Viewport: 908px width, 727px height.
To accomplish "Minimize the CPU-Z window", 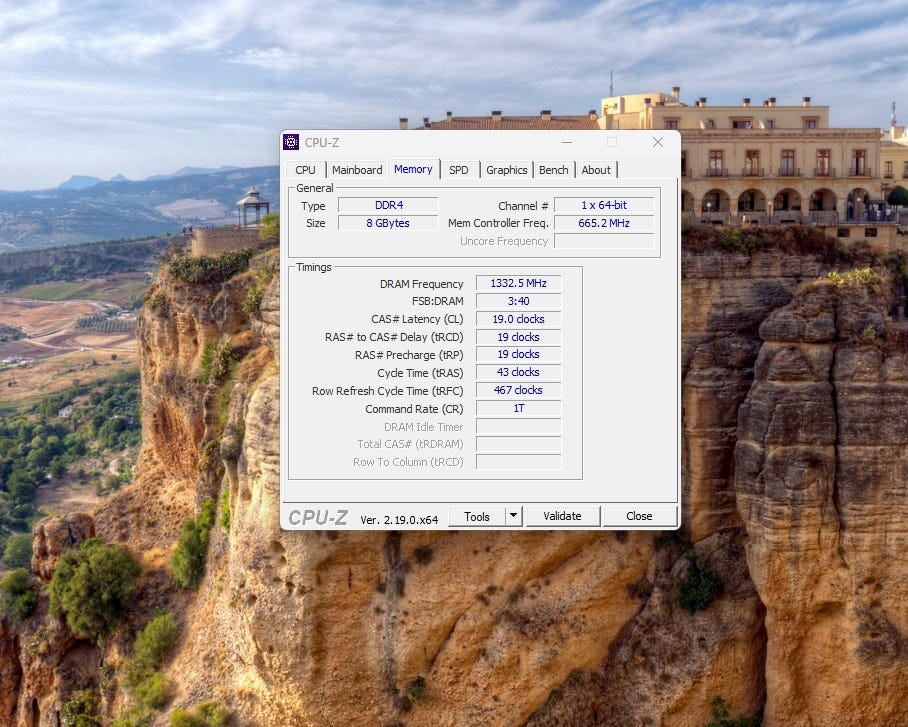I will pos(567,142).
